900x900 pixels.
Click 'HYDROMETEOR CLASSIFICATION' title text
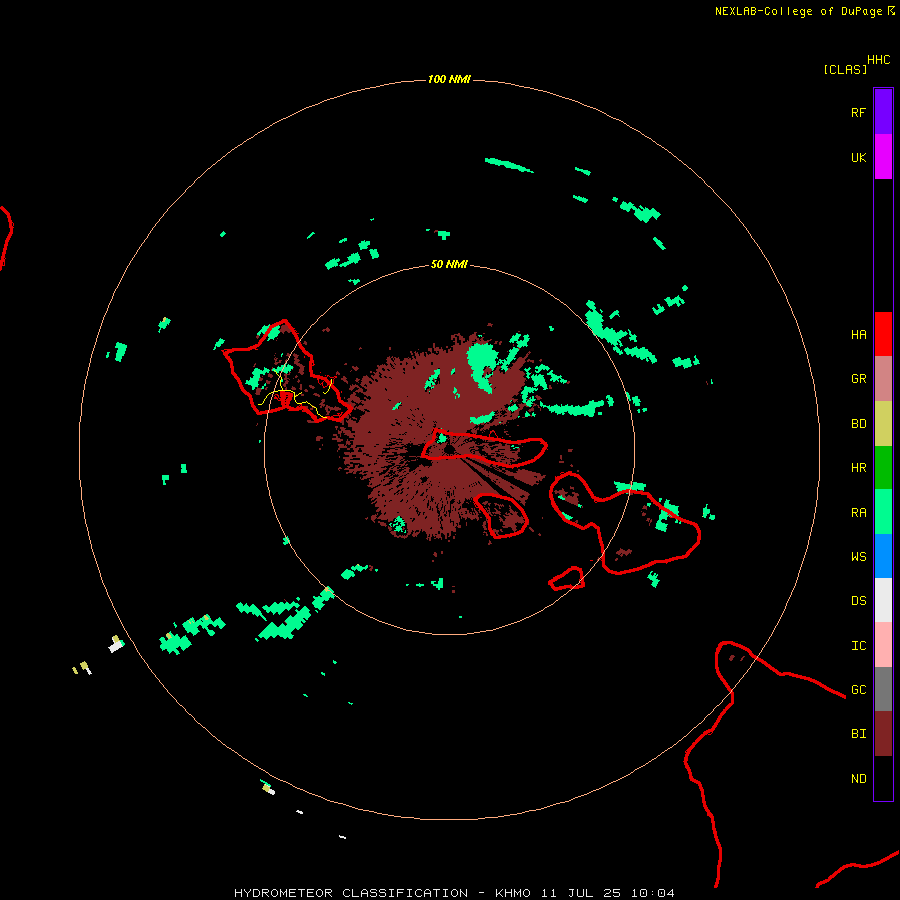350,893
